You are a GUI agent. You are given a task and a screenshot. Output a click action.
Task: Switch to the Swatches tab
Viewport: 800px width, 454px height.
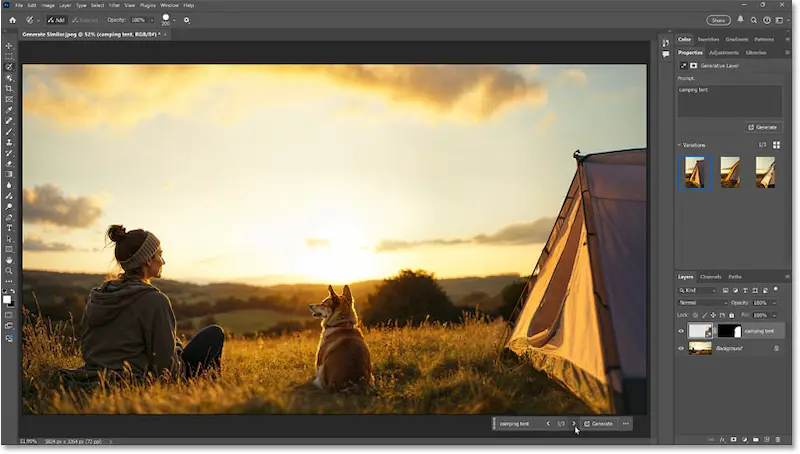click(708, 39)
